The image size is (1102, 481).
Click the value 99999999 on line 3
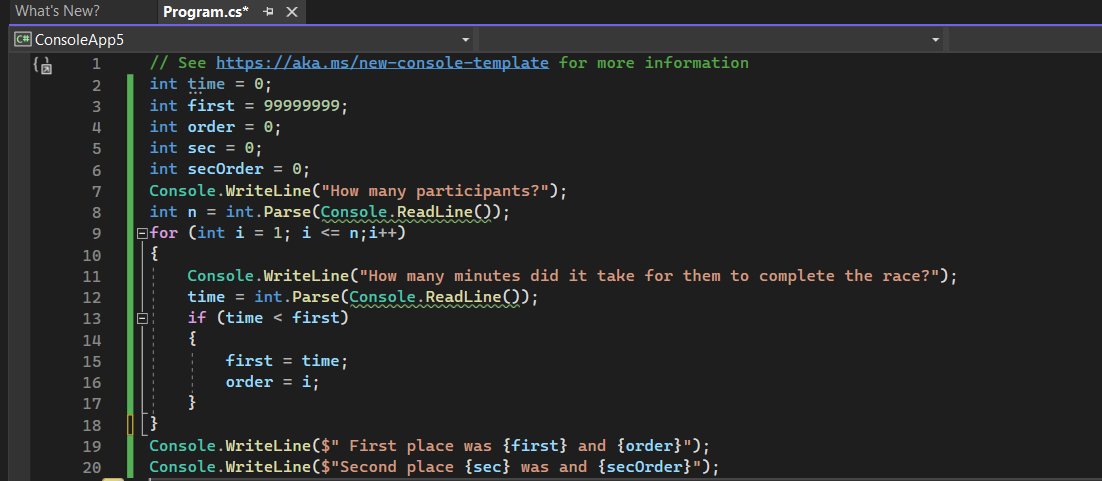point(302,105)
